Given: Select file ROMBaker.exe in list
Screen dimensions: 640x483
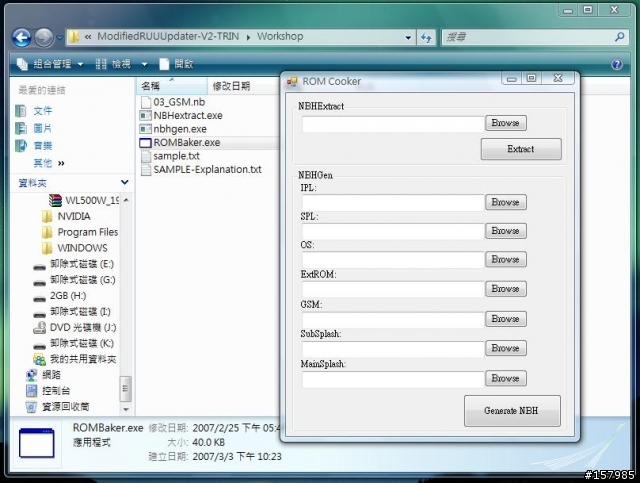Looking at the screenshot, I should pyautogui.click(x=180, y=142).
